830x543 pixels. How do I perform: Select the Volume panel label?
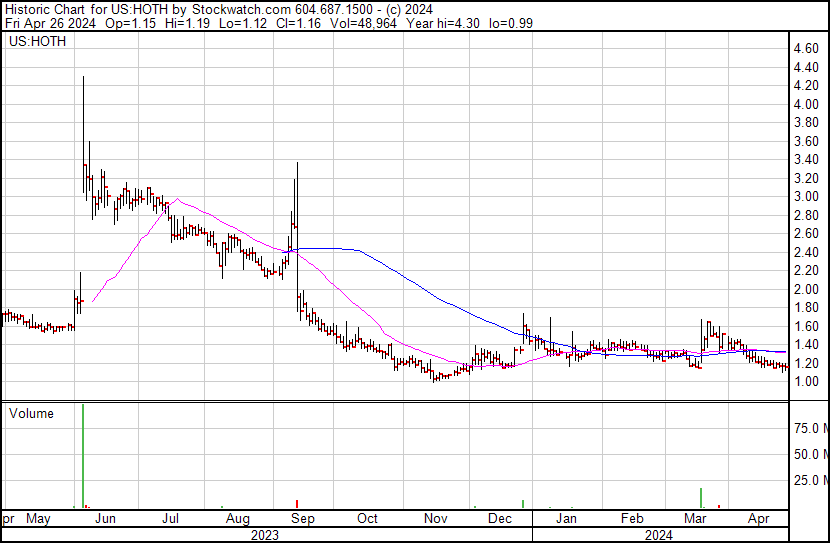click(x=31, y=413)
